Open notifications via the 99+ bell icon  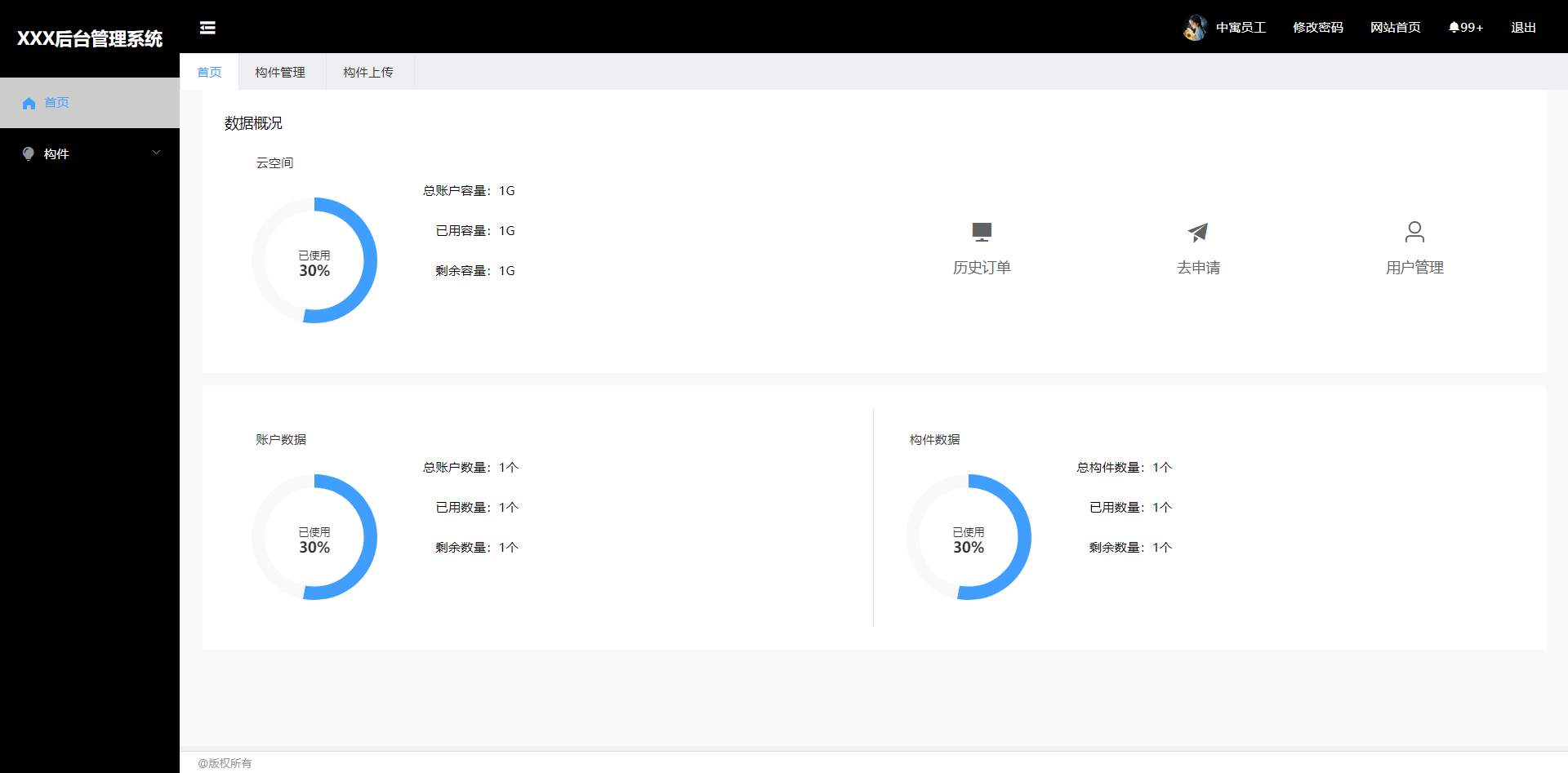coord(1464,27)
